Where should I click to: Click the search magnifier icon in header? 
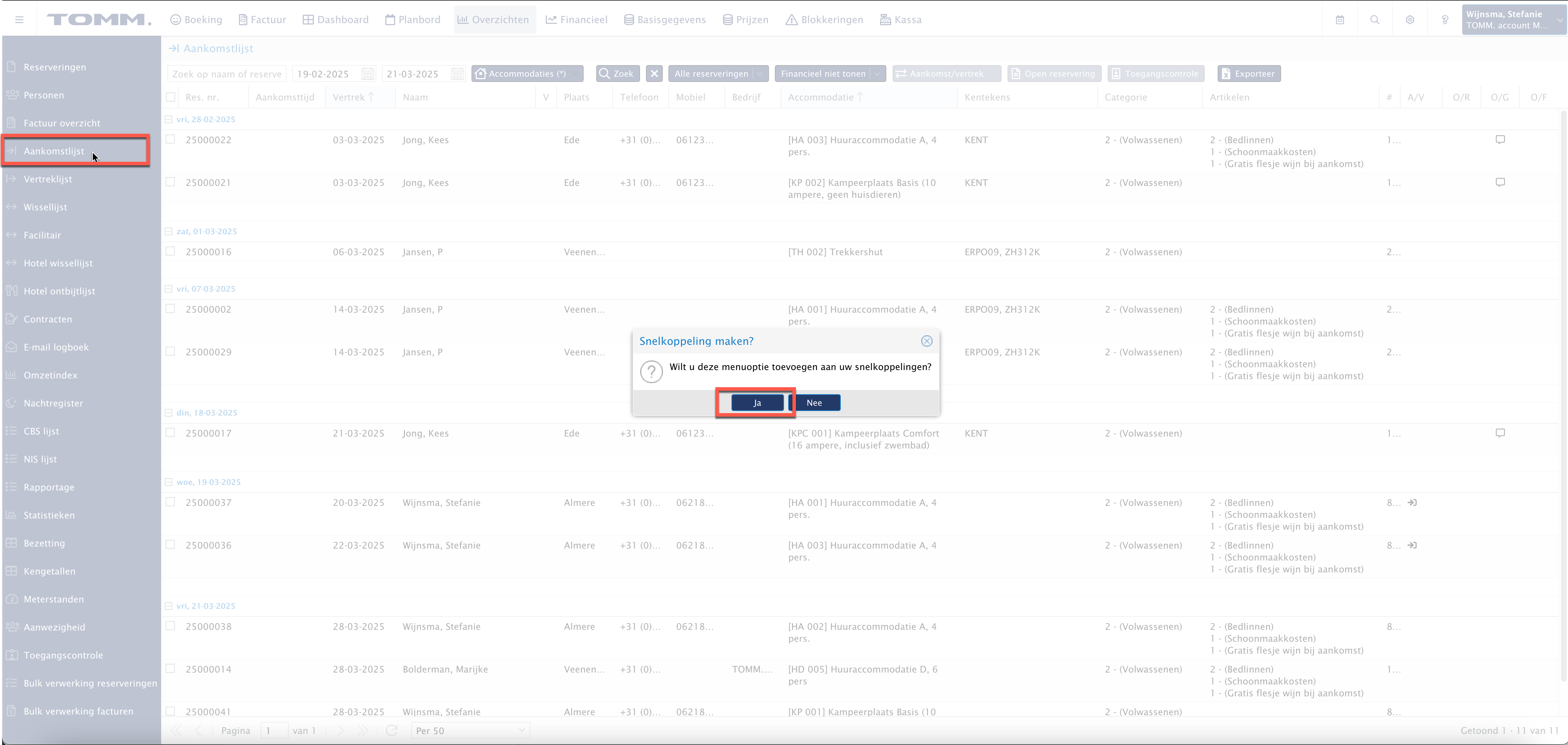click(1374, 20)
